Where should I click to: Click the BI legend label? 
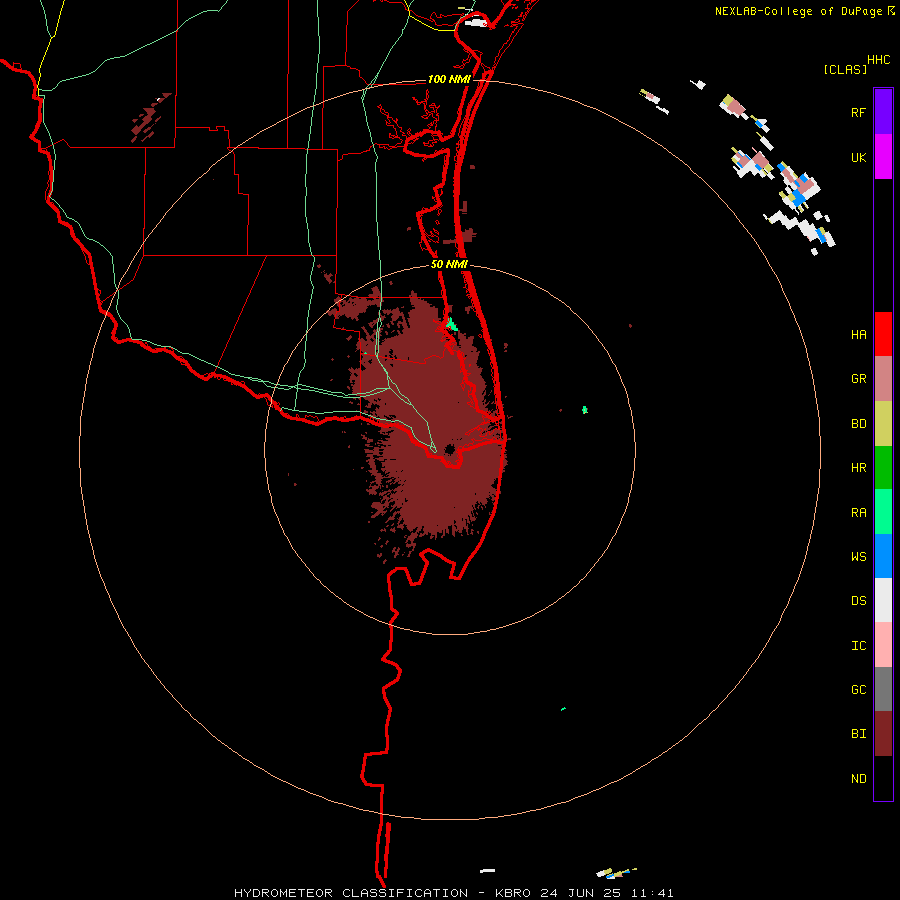pos(858,734)
